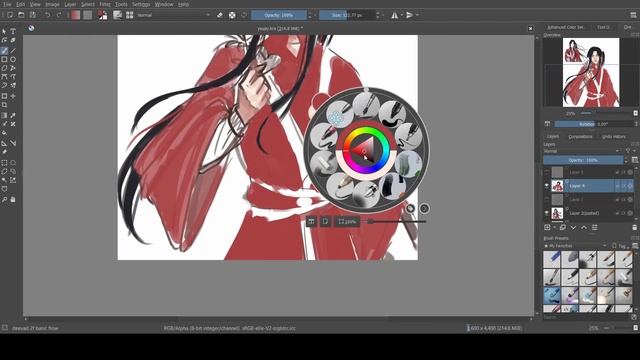Select the Rectangular Selection tool
The height and width of the screenshot is (360, 640).
point(4,163)
